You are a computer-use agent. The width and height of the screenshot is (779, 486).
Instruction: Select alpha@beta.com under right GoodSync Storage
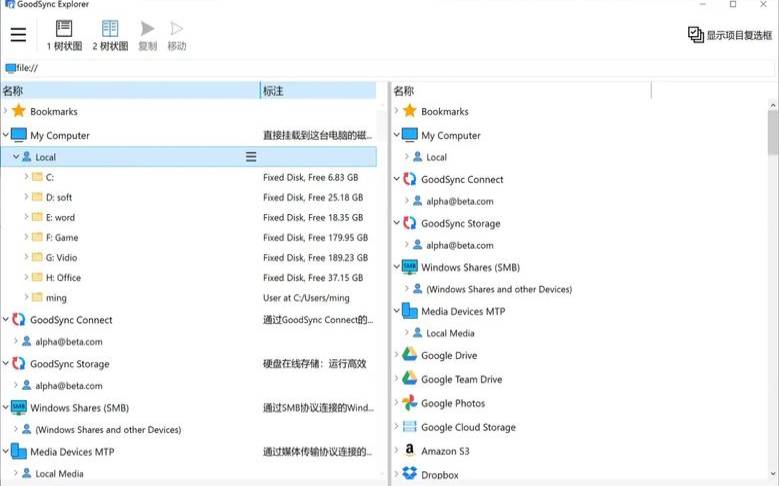460,245
